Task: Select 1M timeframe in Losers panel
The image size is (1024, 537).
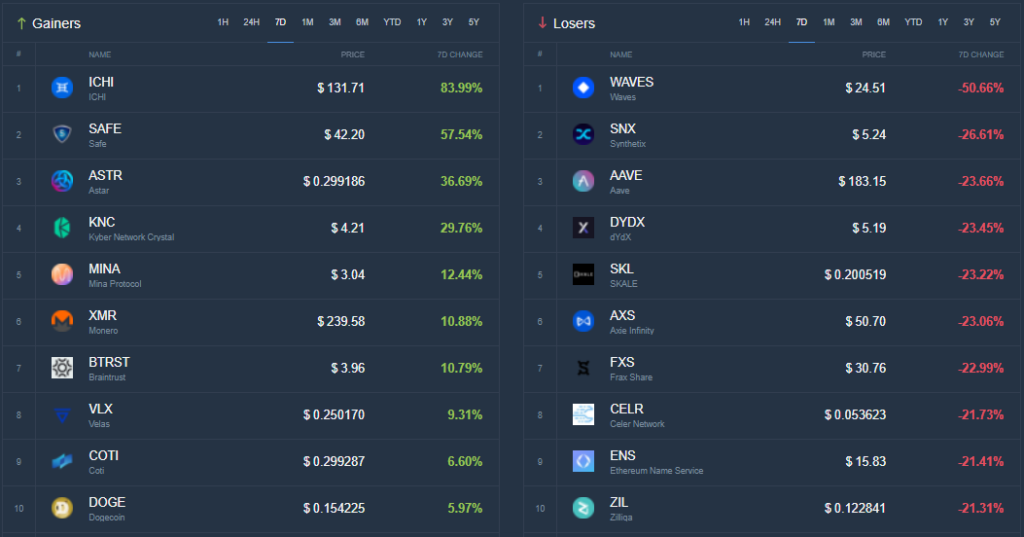Action: [829, 22]
